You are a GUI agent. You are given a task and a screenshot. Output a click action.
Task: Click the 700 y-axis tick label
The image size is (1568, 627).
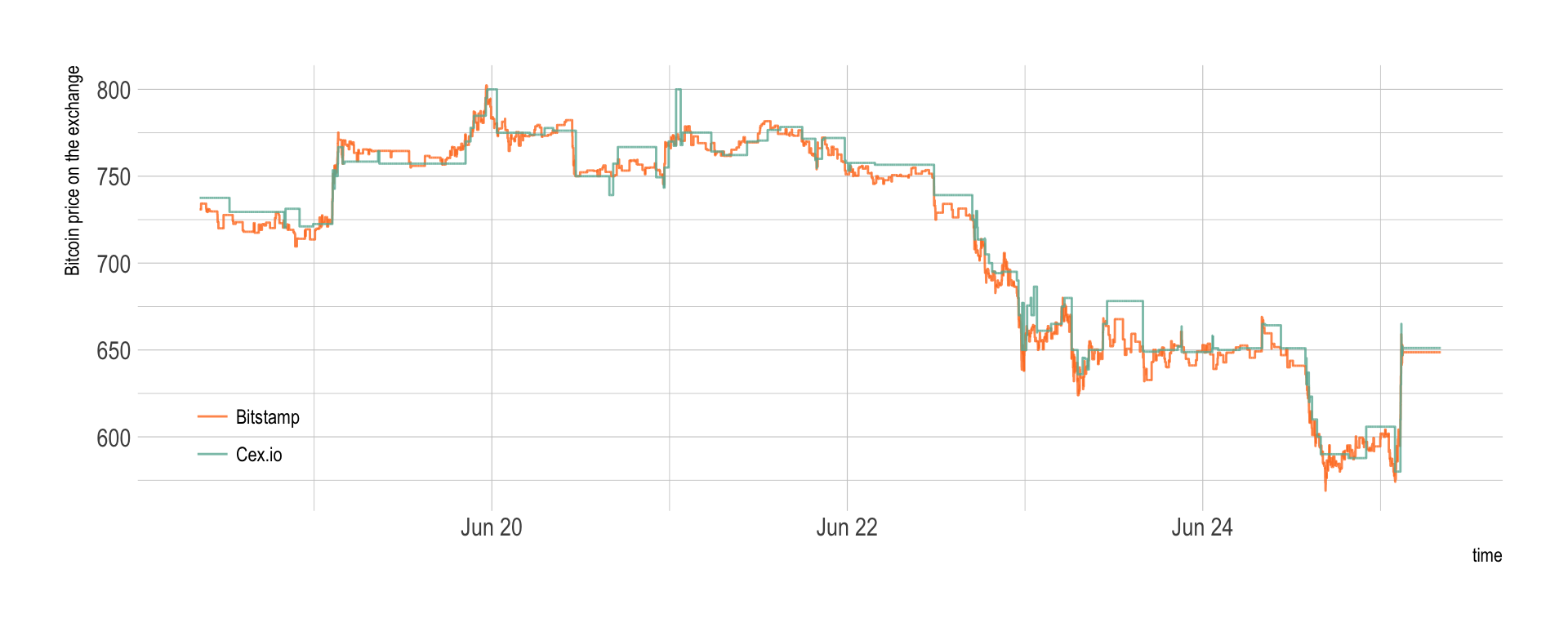[114, 265]
